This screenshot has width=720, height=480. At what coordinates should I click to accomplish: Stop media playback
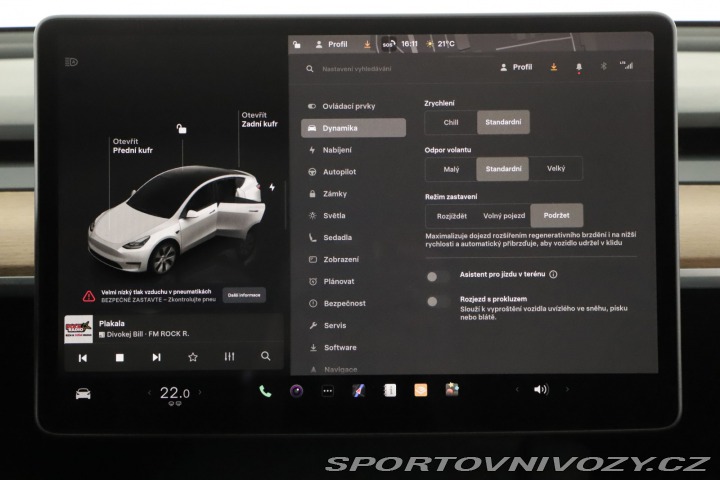click(120, 357)
